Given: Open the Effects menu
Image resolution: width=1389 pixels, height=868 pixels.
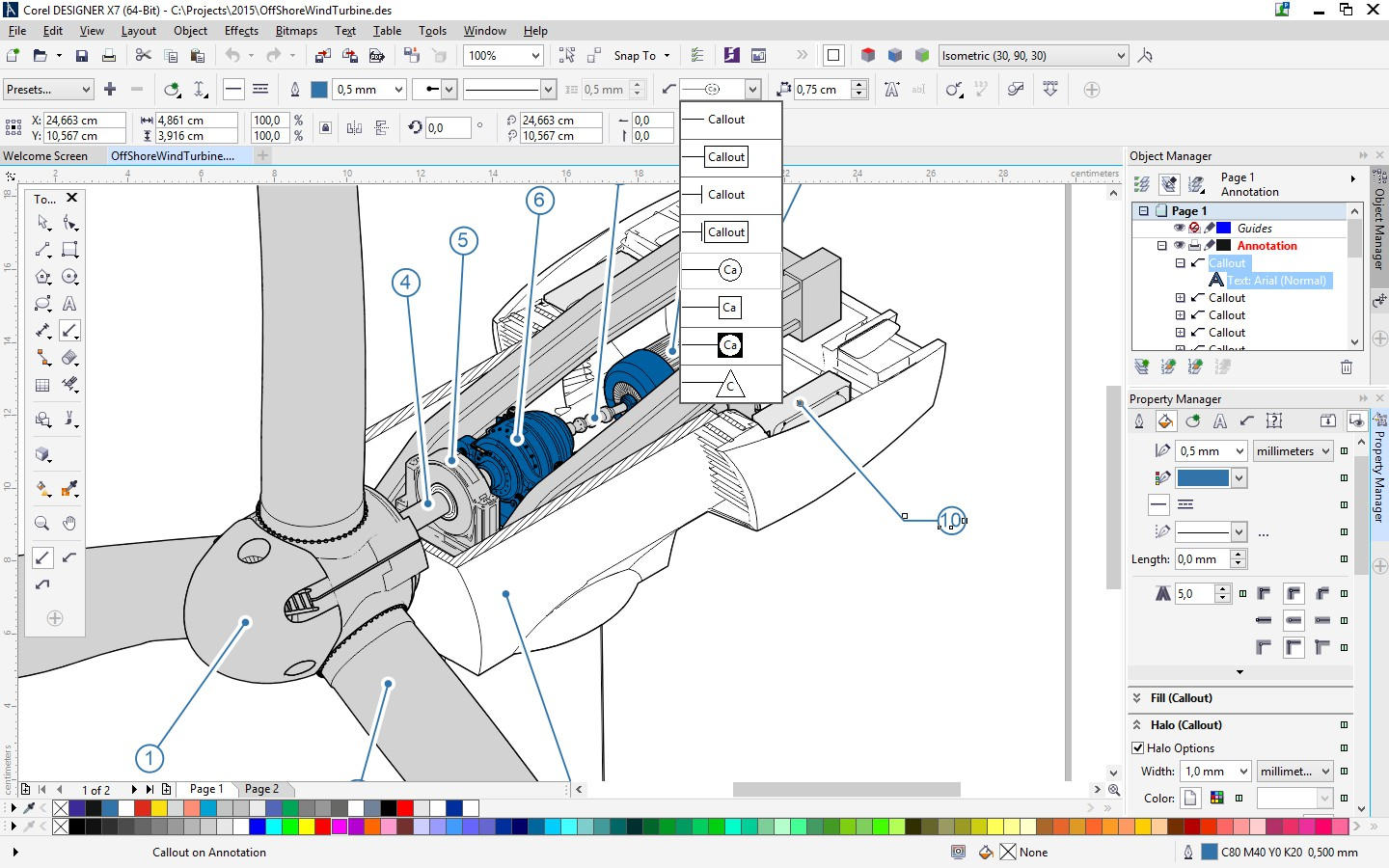Looking at the screenshot, I should [x=241, y=31].
